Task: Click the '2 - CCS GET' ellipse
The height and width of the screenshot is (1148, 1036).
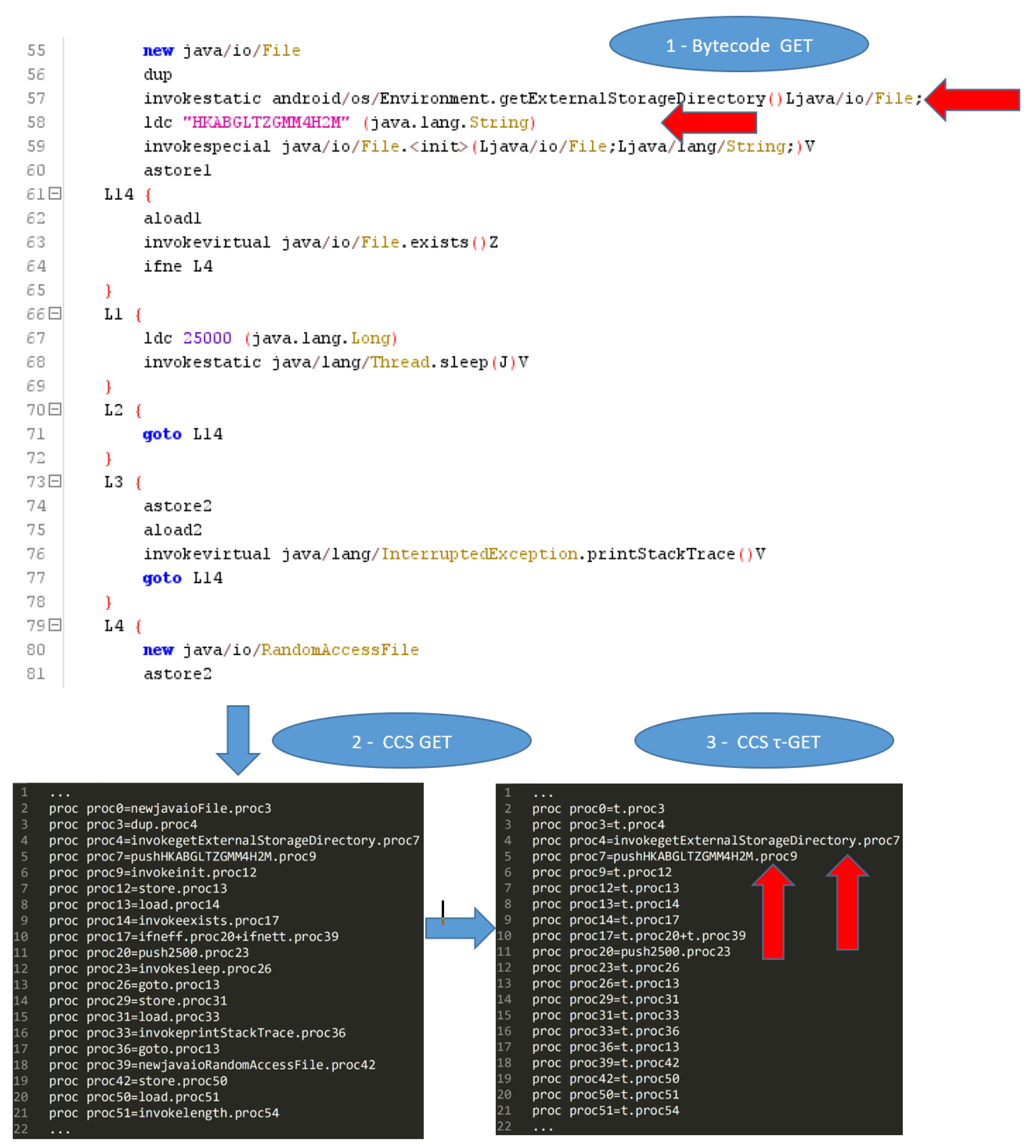Action: (401, 741)
